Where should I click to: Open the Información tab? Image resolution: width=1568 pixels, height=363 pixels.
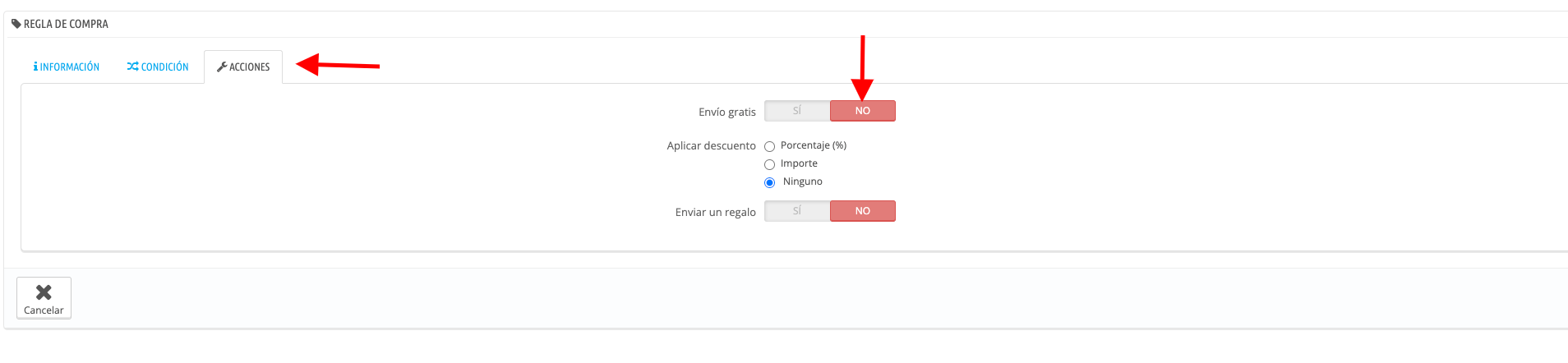[x=67, y=67]
